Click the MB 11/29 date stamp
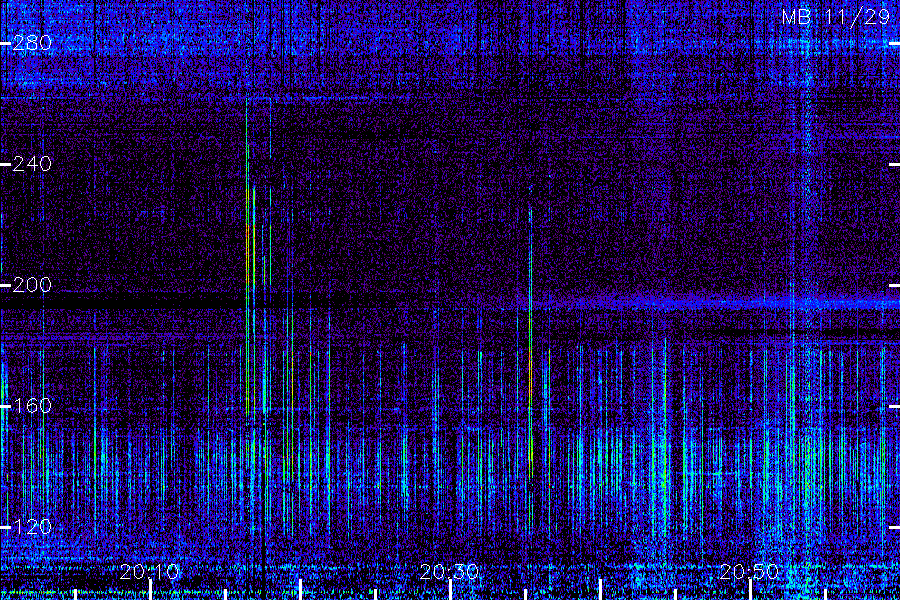The image size is (900, 600). [836, 17]
